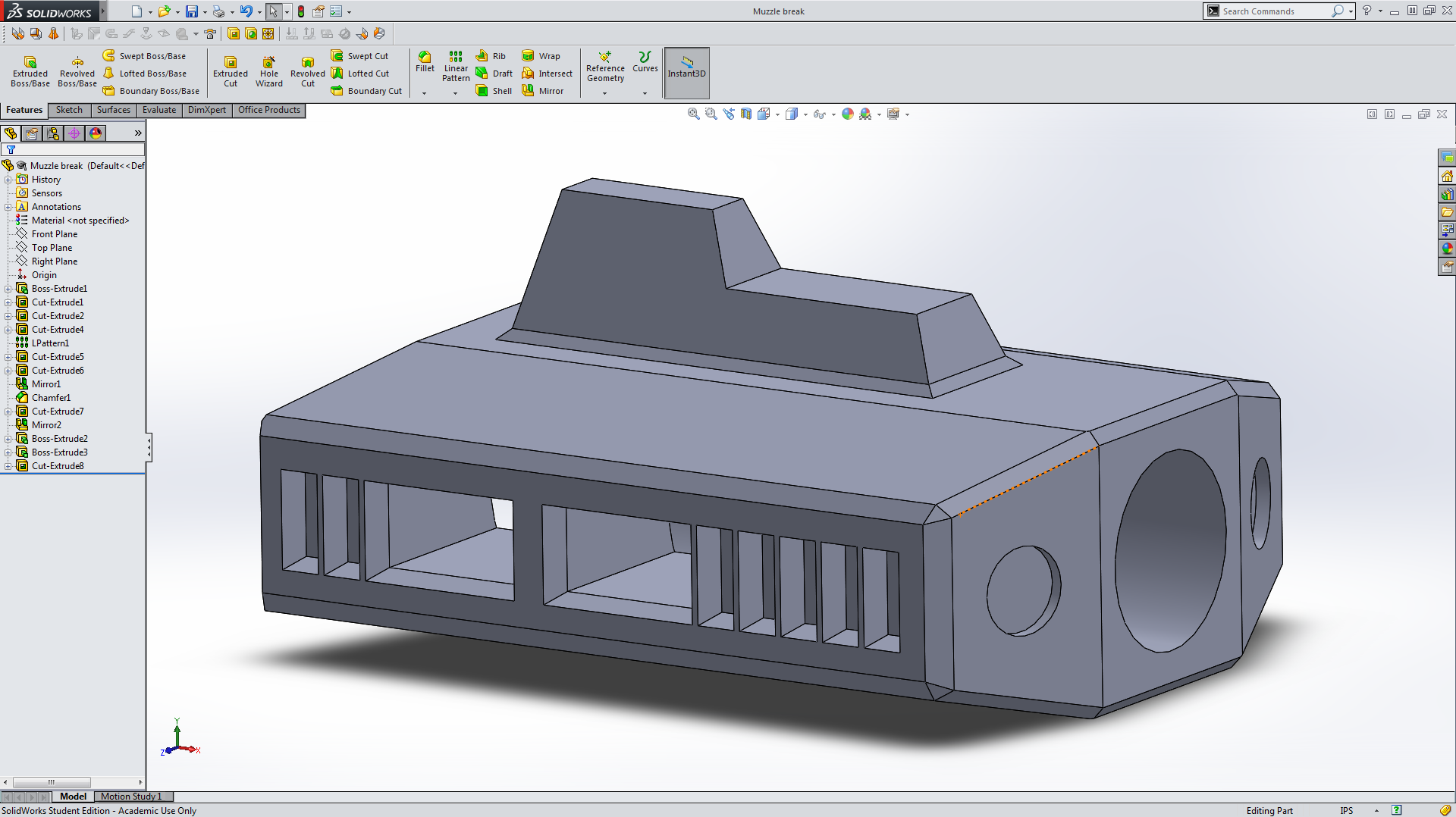Click Zoom to Area icon
This screenshot has width=1456, height=817.
point(711,114)
